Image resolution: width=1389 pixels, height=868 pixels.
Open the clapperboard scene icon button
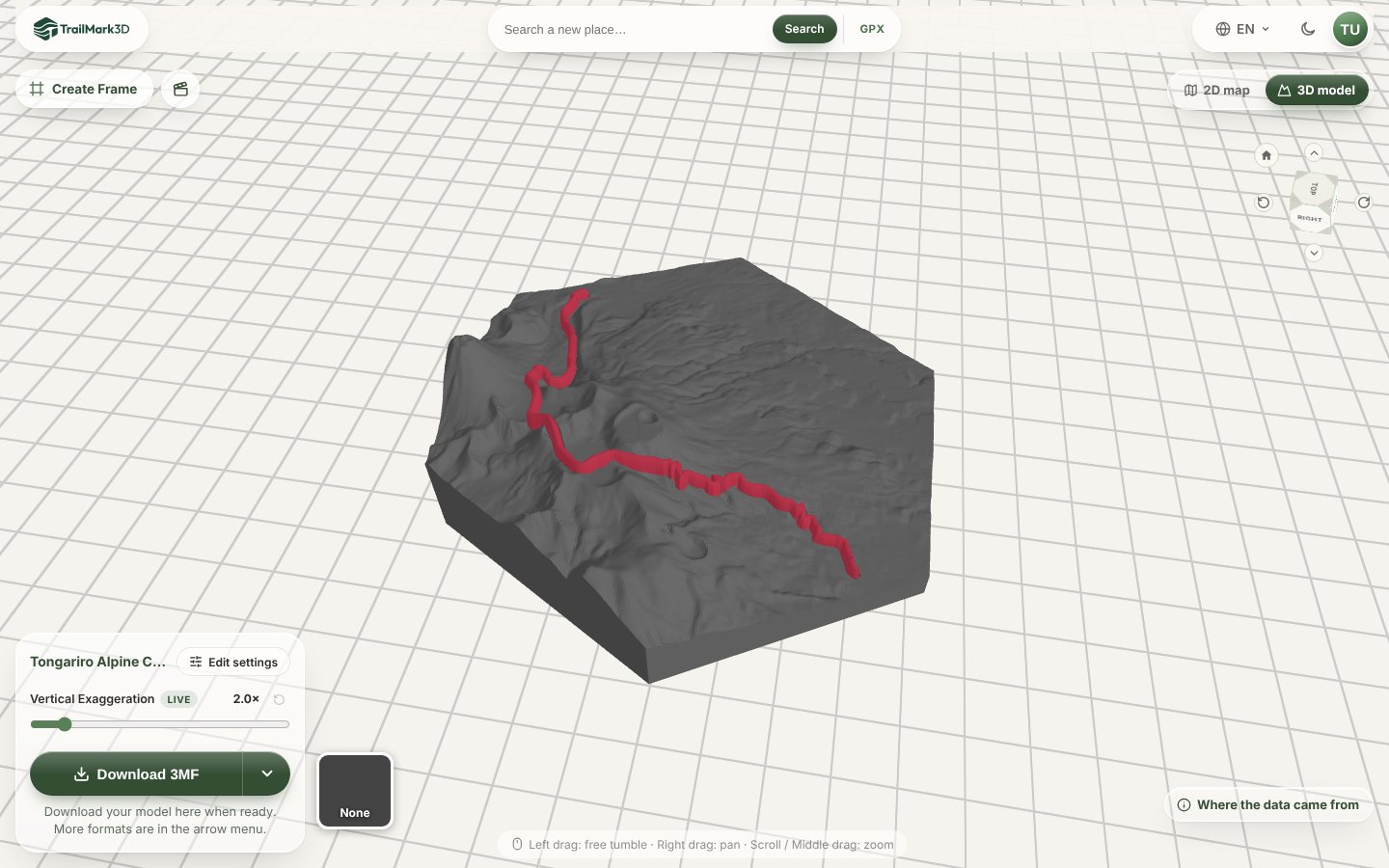(180, 89)
